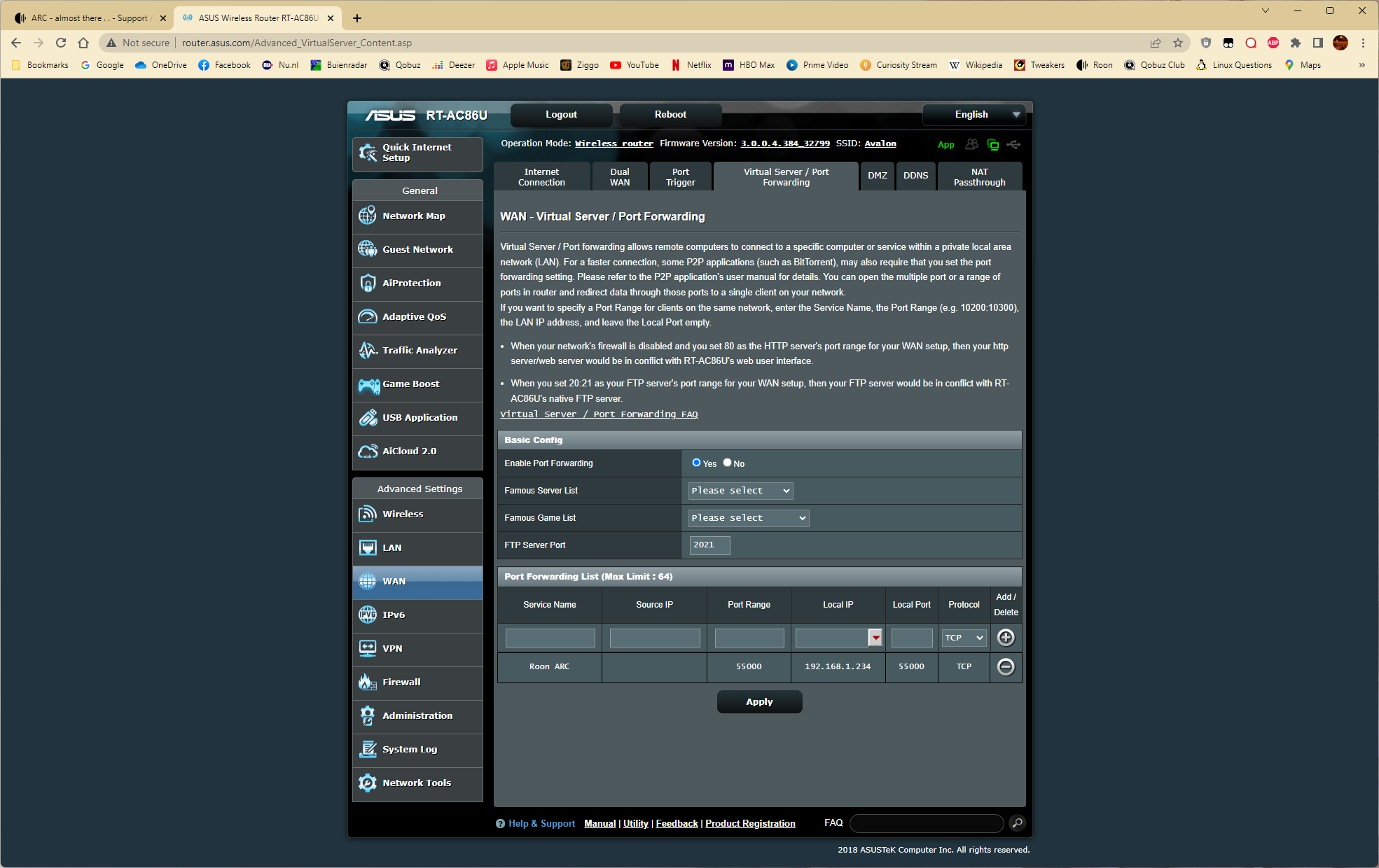Open browser extensions puzzle icon

click(1296, 43)
